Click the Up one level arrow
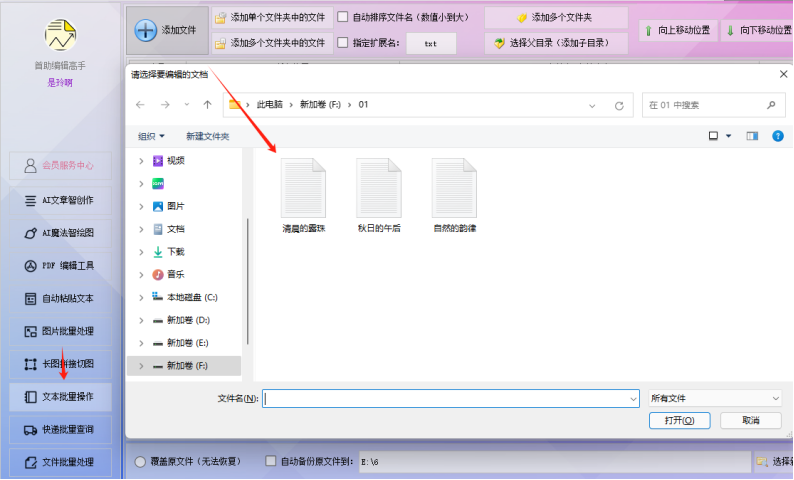Viewport: 794px width, 480px height. [207, 105]
